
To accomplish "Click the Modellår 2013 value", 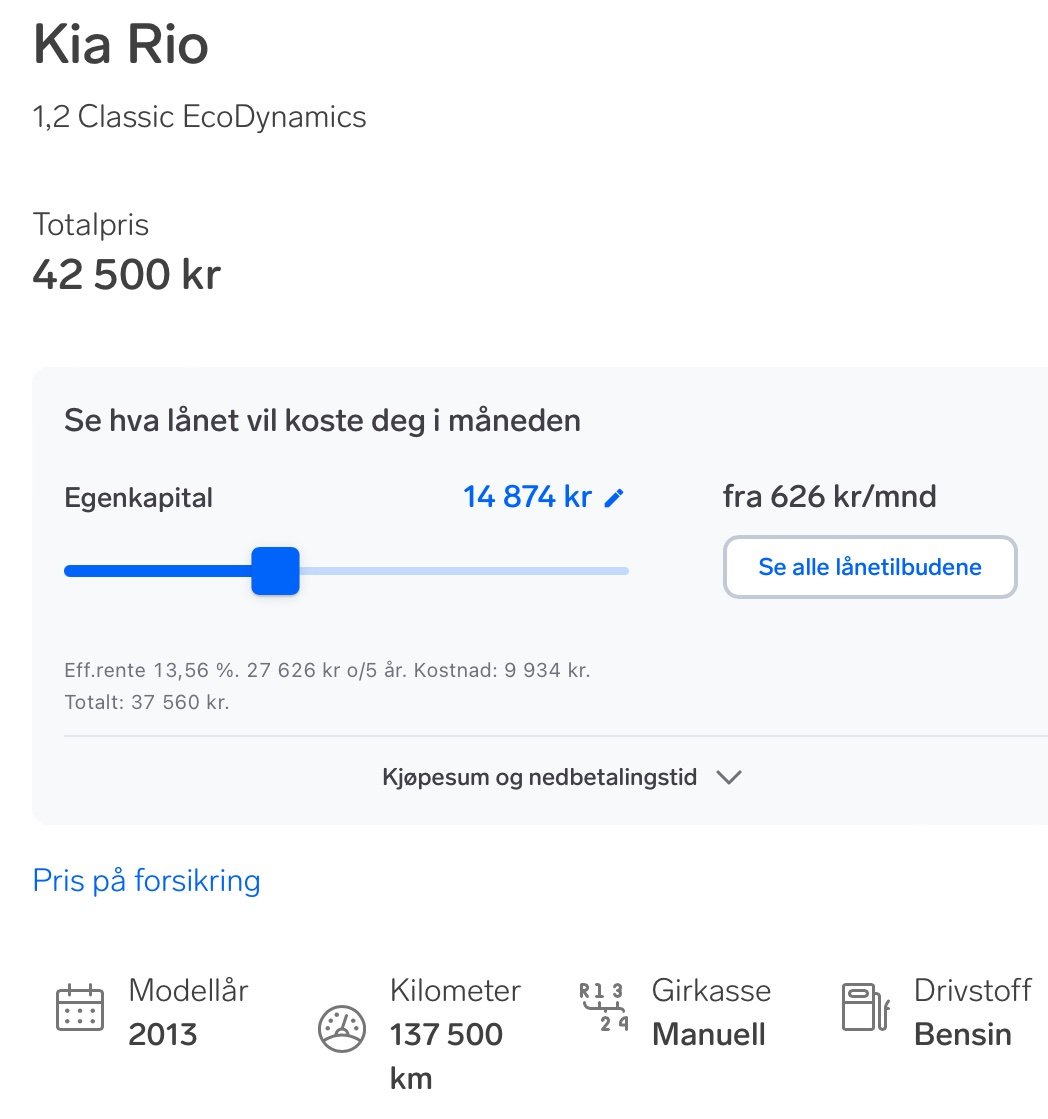I will (x=163, y=1034).
